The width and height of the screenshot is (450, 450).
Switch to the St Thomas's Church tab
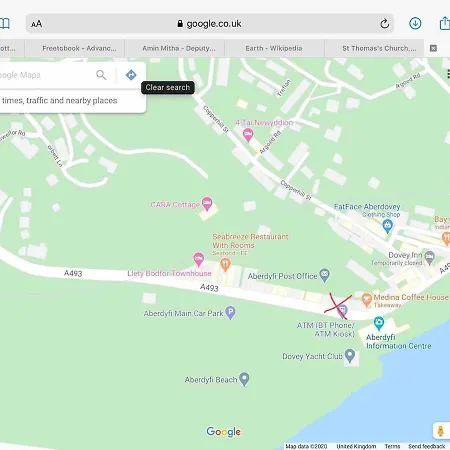pyautogui.click(x=374, y=48)
